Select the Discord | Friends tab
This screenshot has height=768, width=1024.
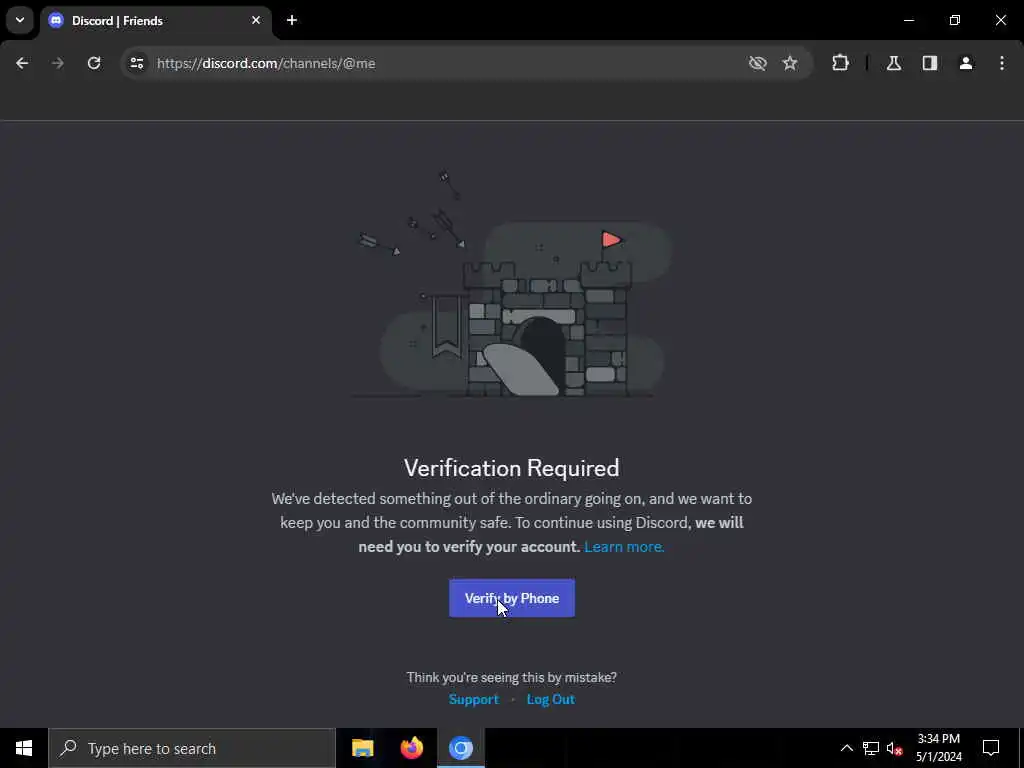coord(155,21)
